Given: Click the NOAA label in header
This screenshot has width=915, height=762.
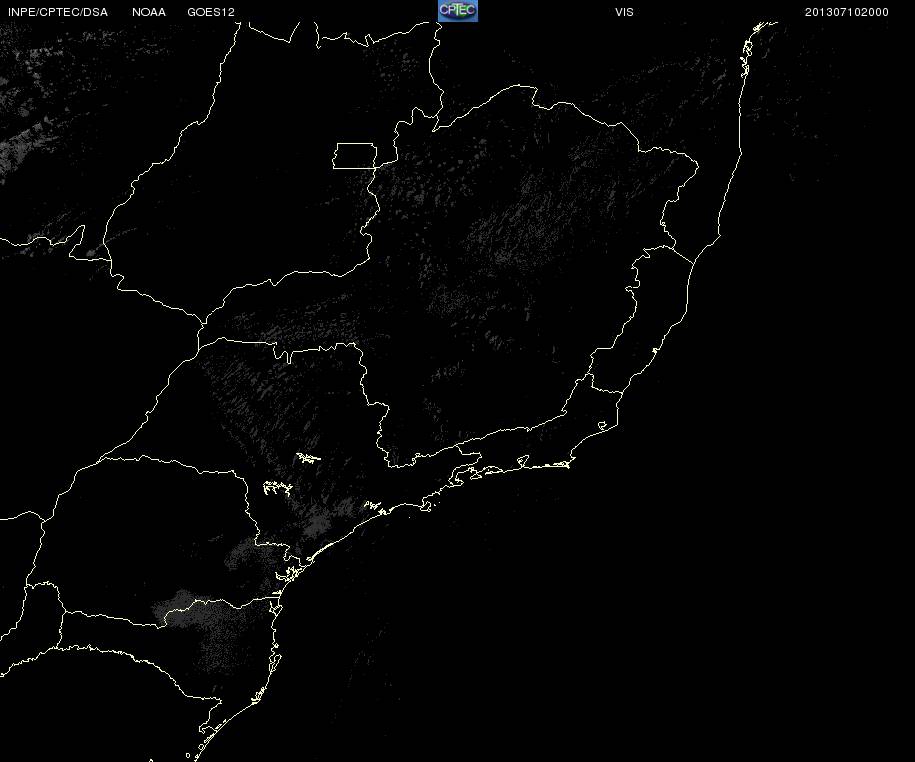Looking at the screenshot, I should pos(149,12).
